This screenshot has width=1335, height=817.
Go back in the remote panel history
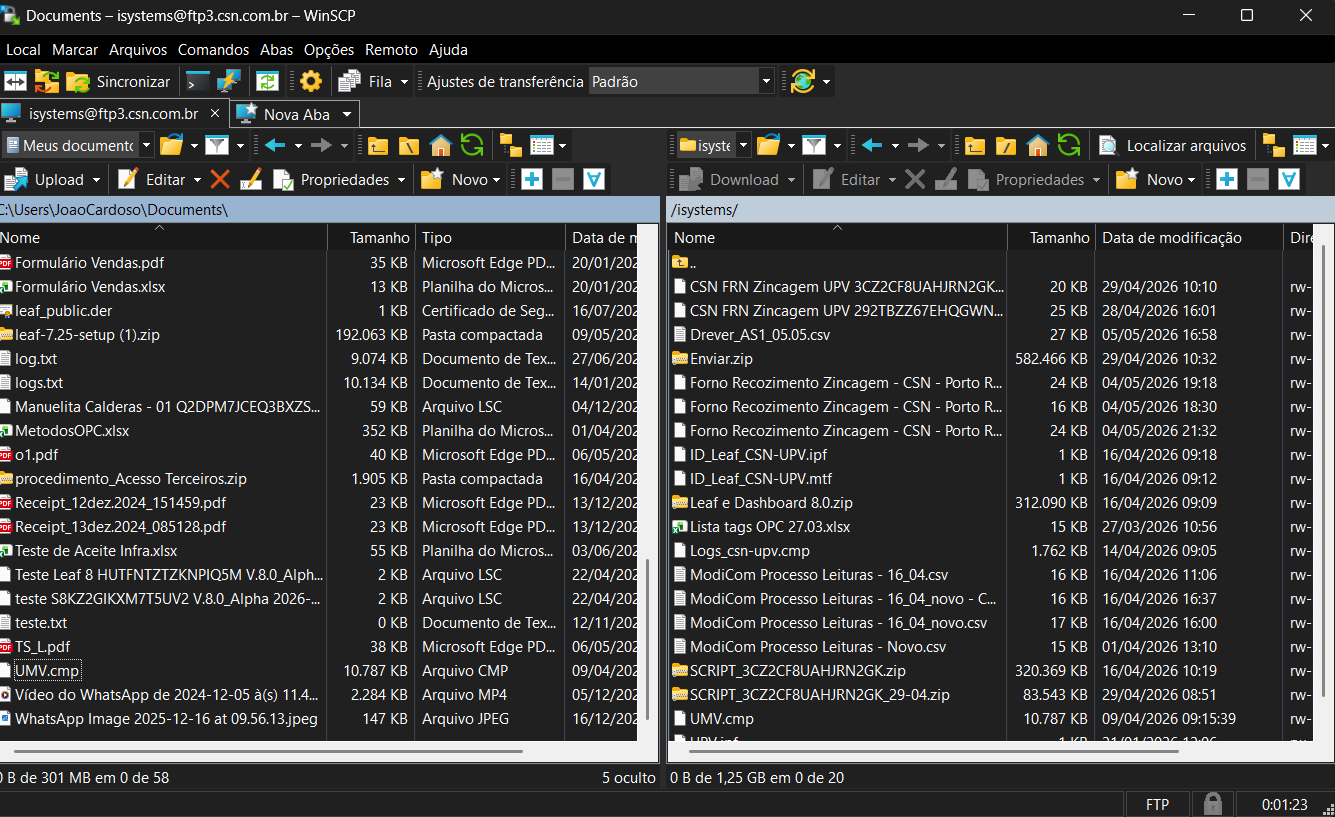pos(872,146)
